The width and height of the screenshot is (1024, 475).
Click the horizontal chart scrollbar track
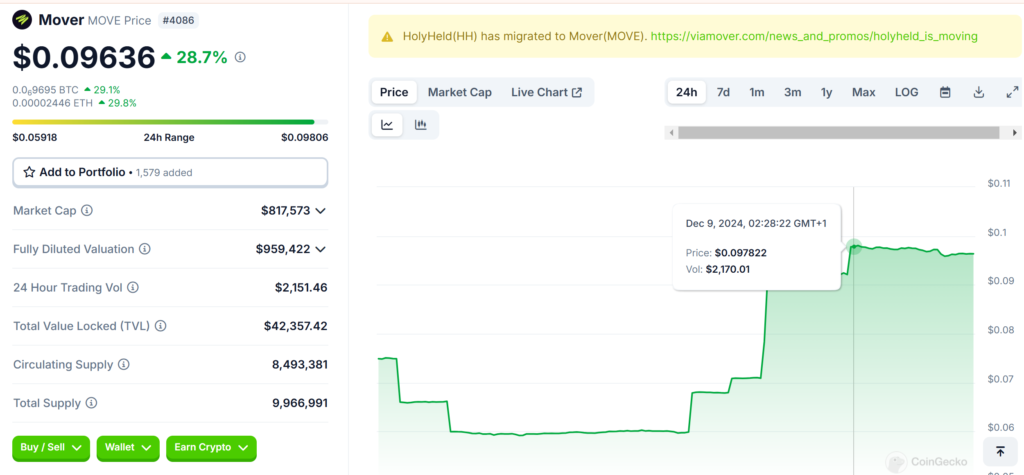pos(840,132)
